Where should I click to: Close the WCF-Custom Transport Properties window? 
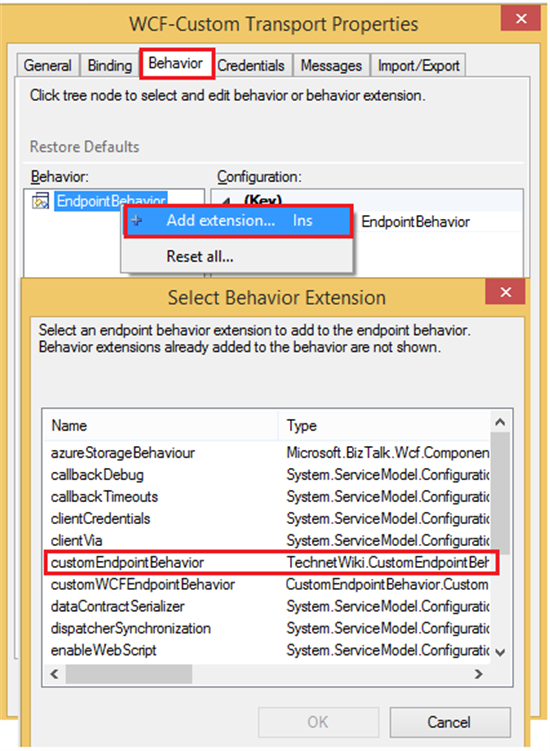click(521, 19)
